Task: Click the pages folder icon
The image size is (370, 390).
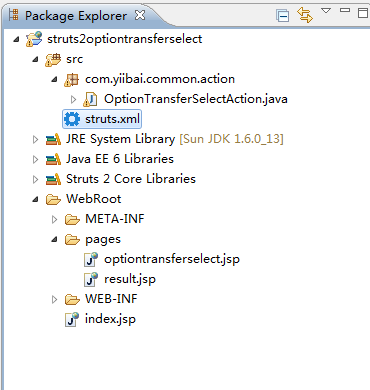Action: [x=72, y=240]
